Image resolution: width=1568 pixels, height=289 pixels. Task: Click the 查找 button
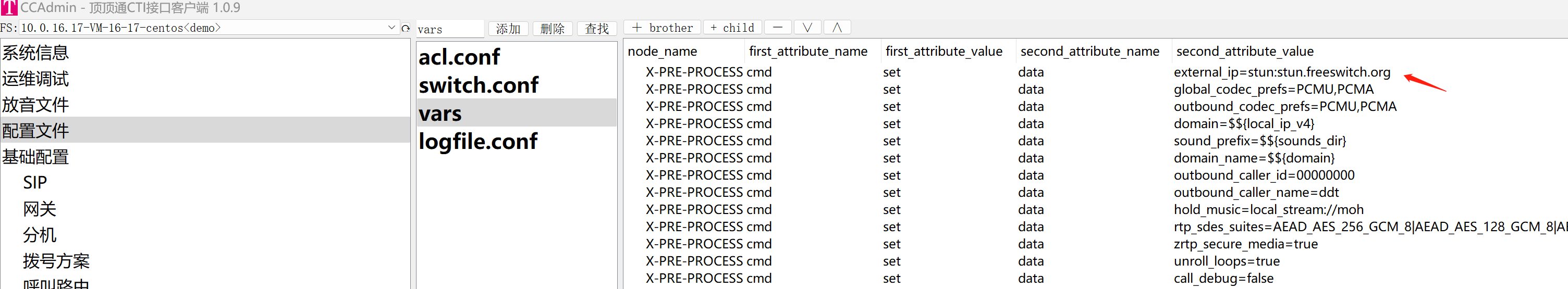click(597, 29)
